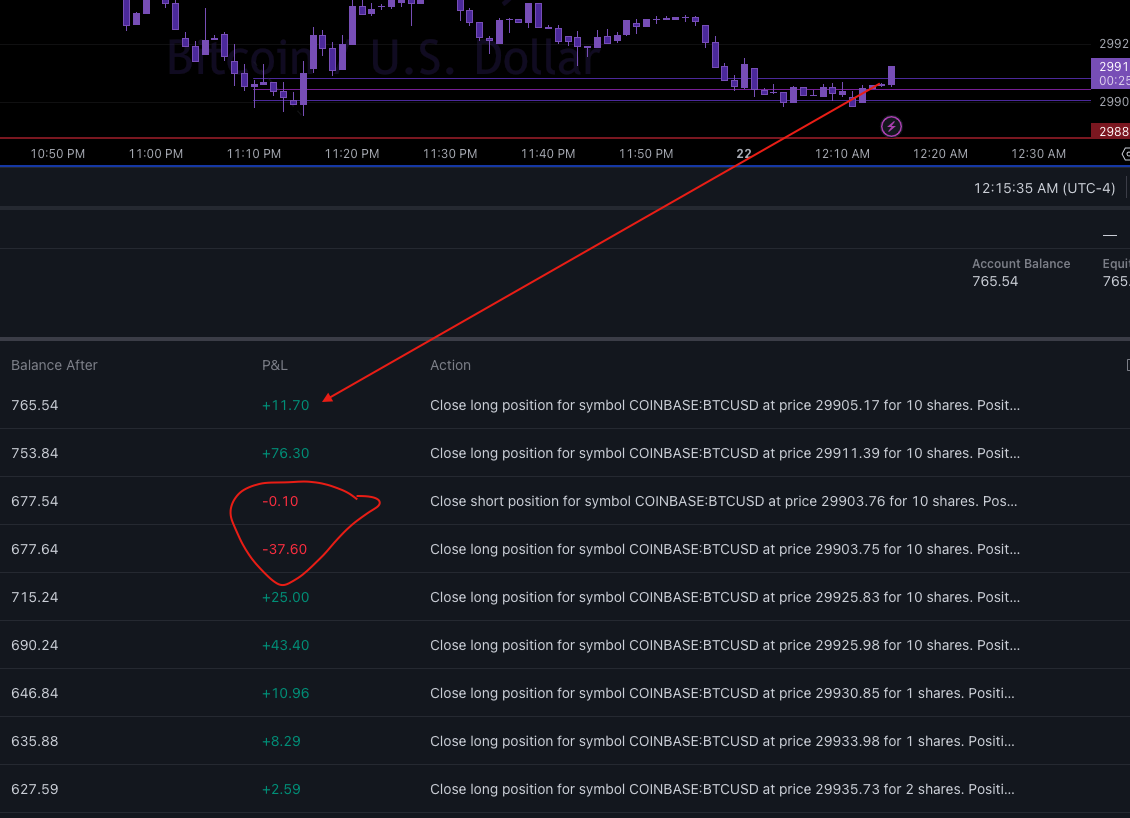Click the dash icon above Account Balance
Image resolution: width=1130 pixels, height=818 pixels.
1110,235
